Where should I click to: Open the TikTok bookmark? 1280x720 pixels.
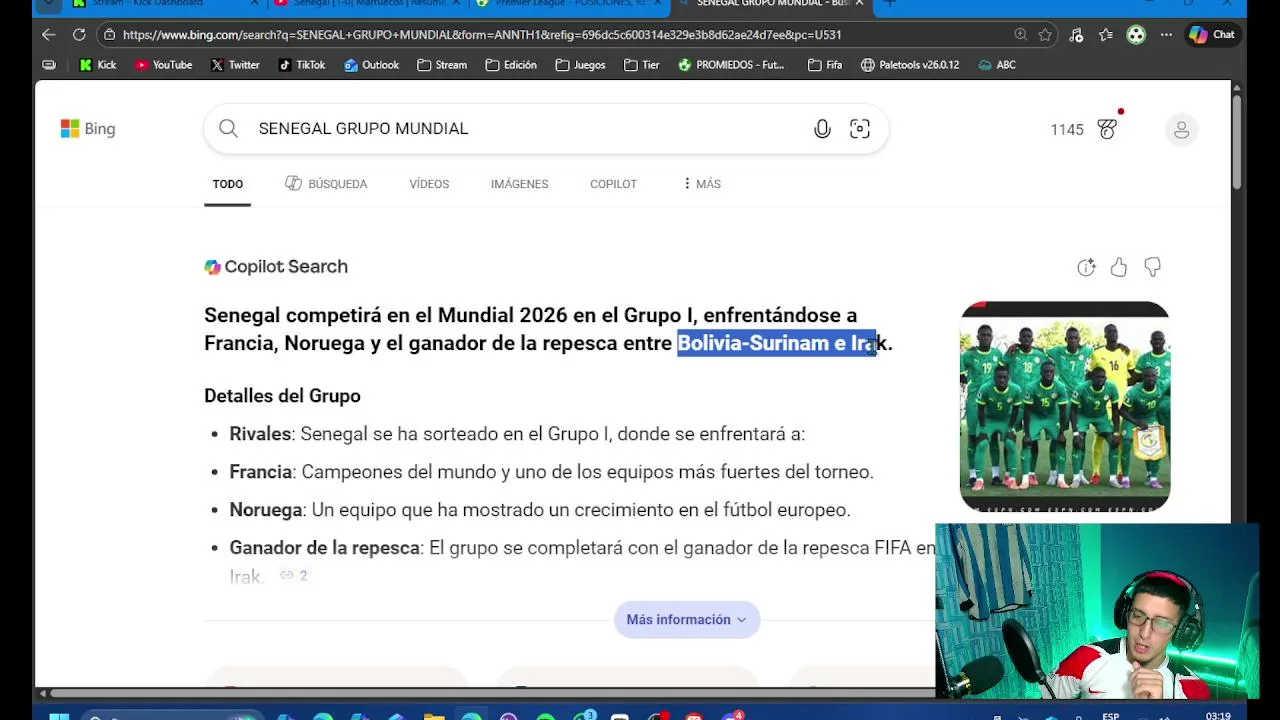pyautogui.click(x=301, y=65)
